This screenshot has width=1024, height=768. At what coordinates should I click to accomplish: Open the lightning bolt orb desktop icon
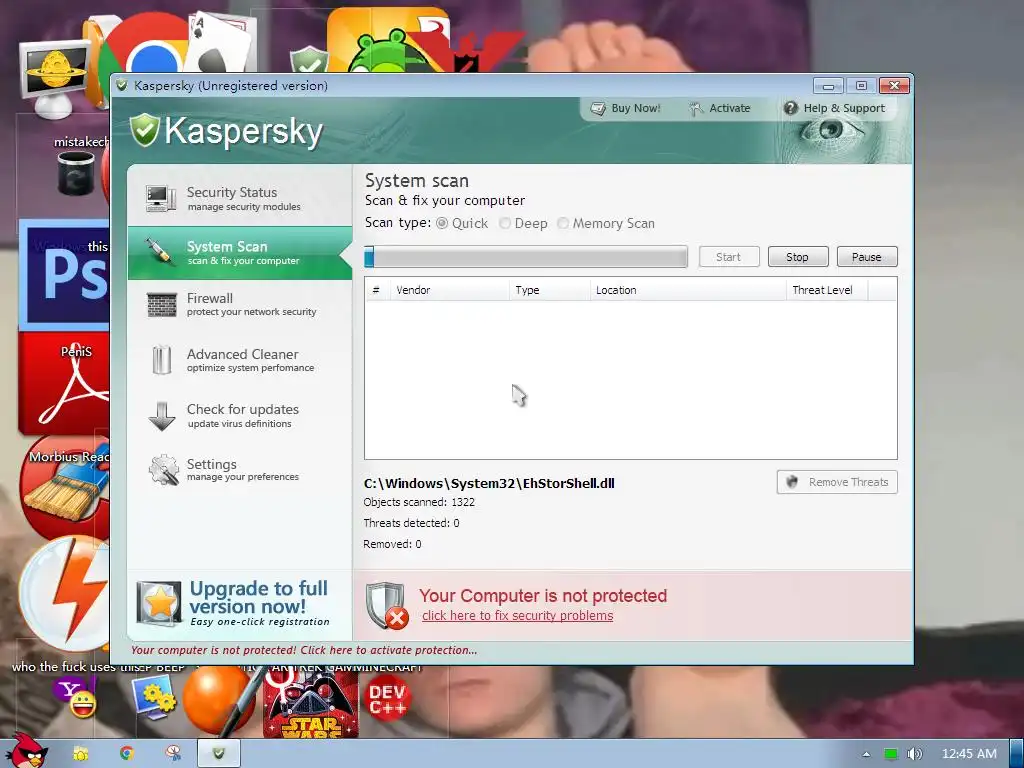tap(64, 593)
